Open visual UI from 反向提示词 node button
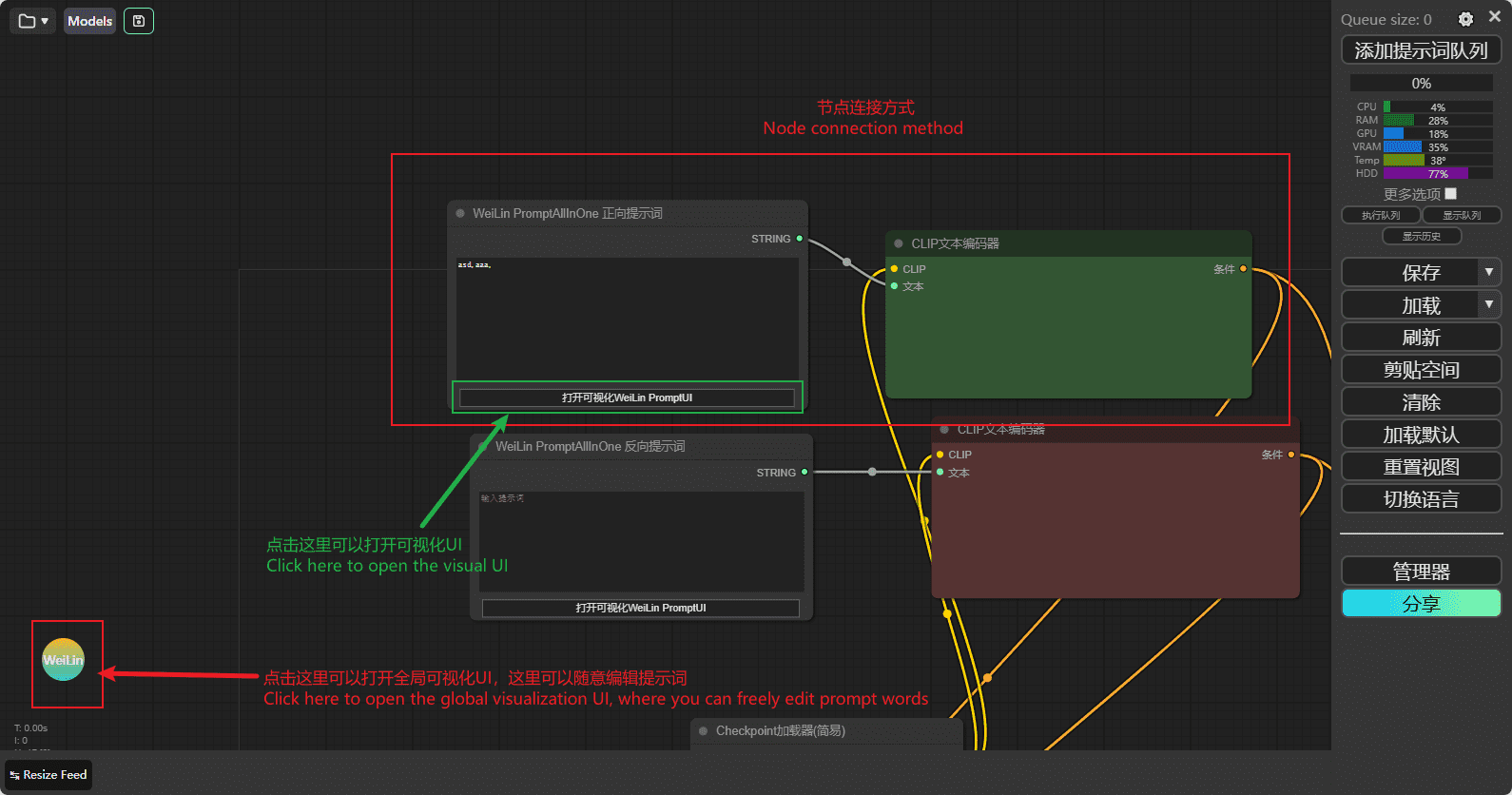1512x795 pixels. [x=640, y=608]
